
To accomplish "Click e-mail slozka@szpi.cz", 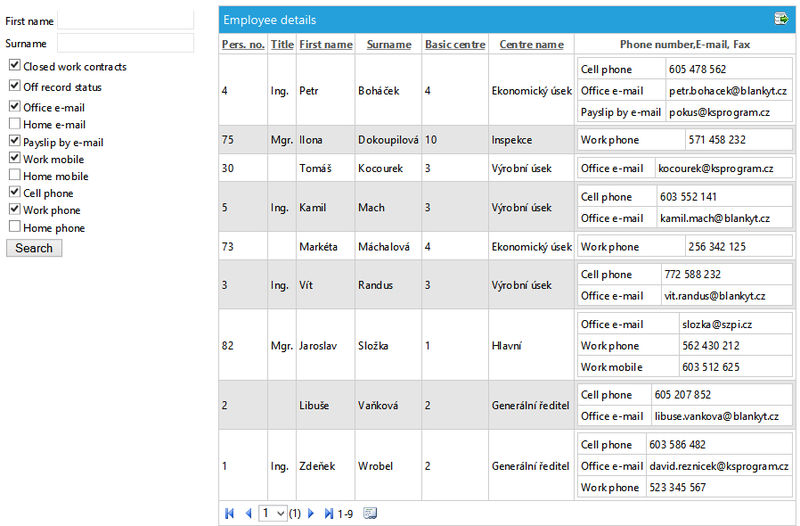I will point(717,324).
